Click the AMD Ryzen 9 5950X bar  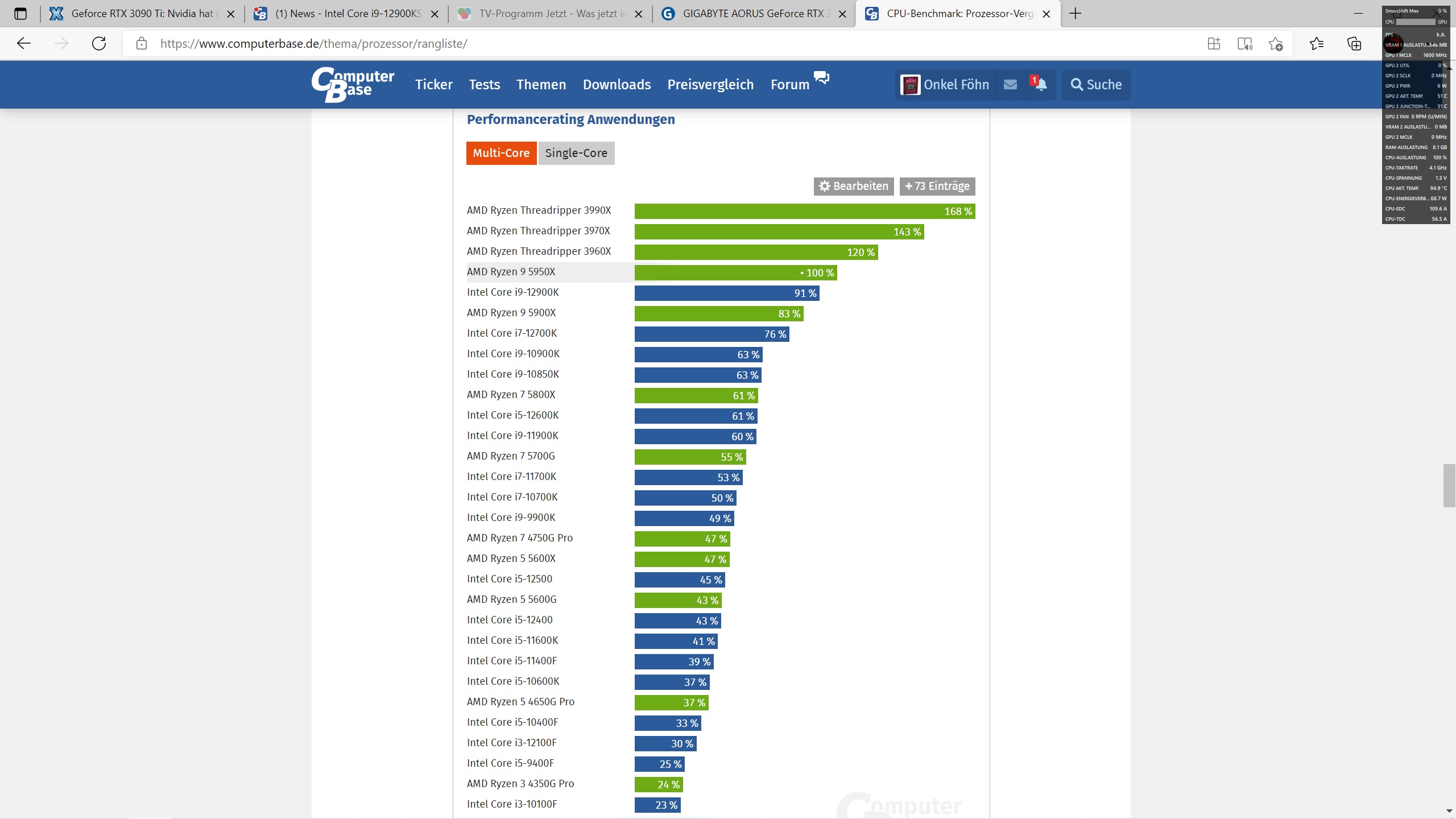[x=735, y=272]
